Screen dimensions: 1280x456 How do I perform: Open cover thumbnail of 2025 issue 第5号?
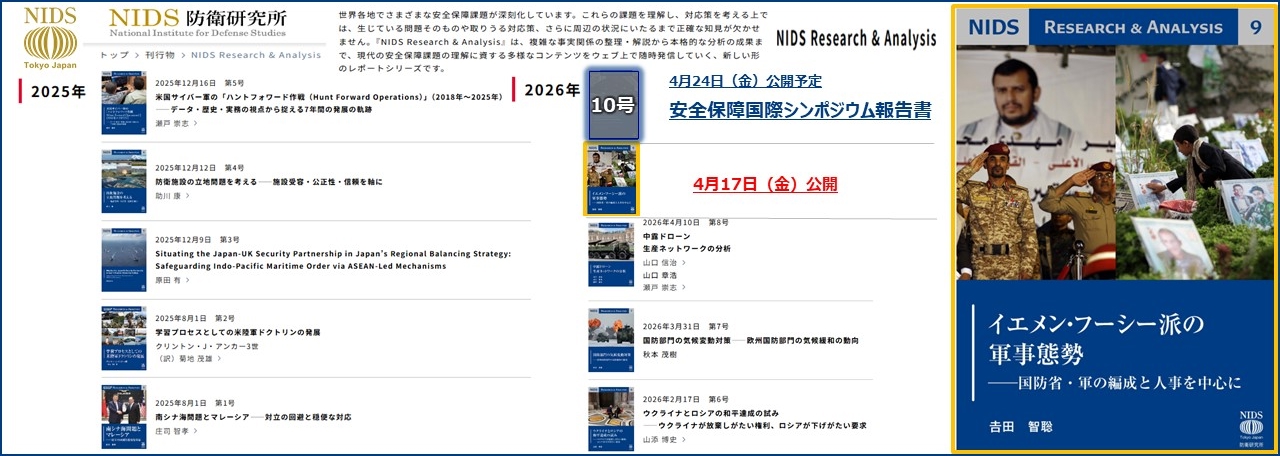[123, 105]
